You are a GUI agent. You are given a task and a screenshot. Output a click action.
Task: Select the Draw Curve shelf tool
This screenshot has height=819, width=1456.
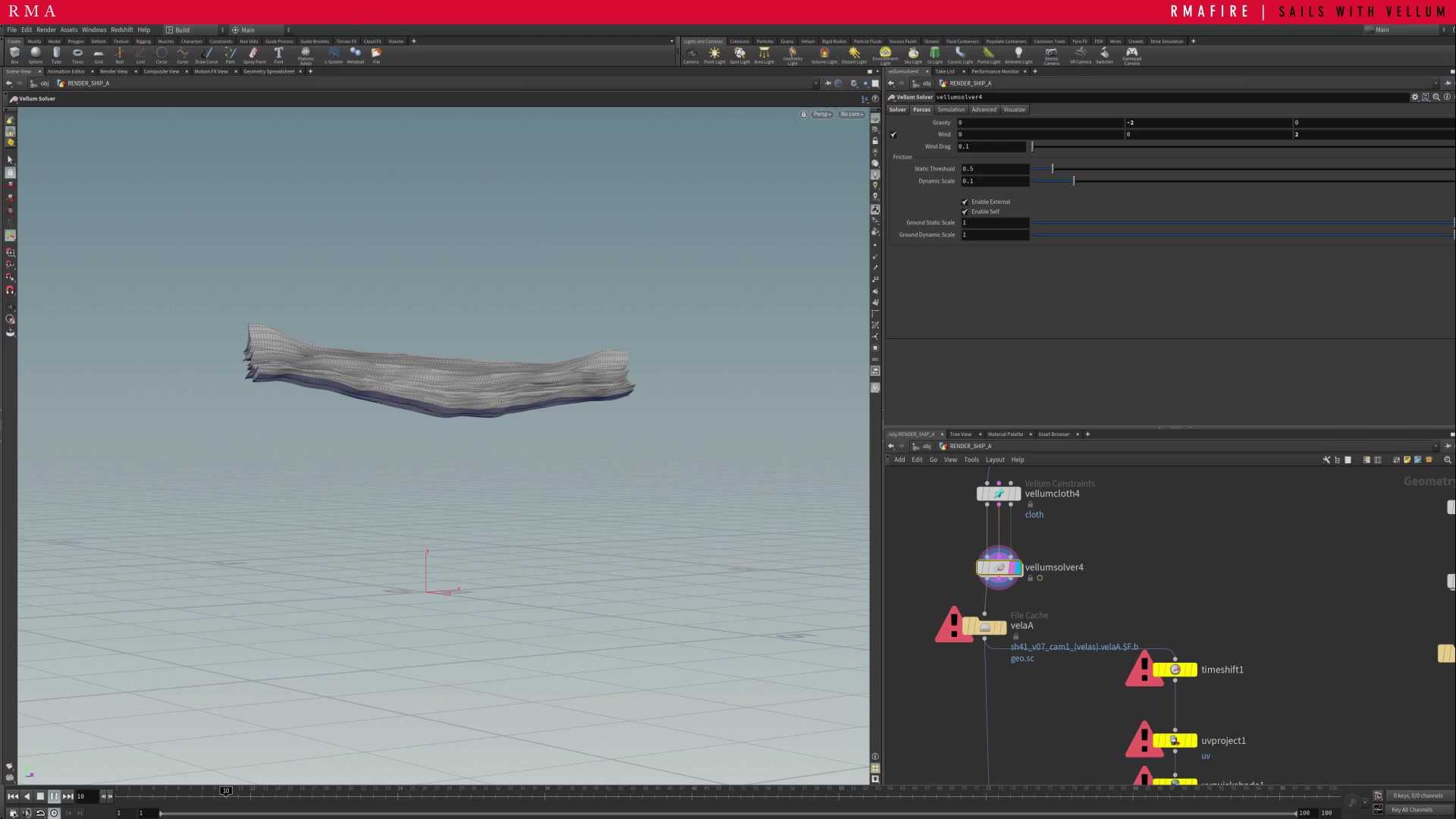pos(206,55)
